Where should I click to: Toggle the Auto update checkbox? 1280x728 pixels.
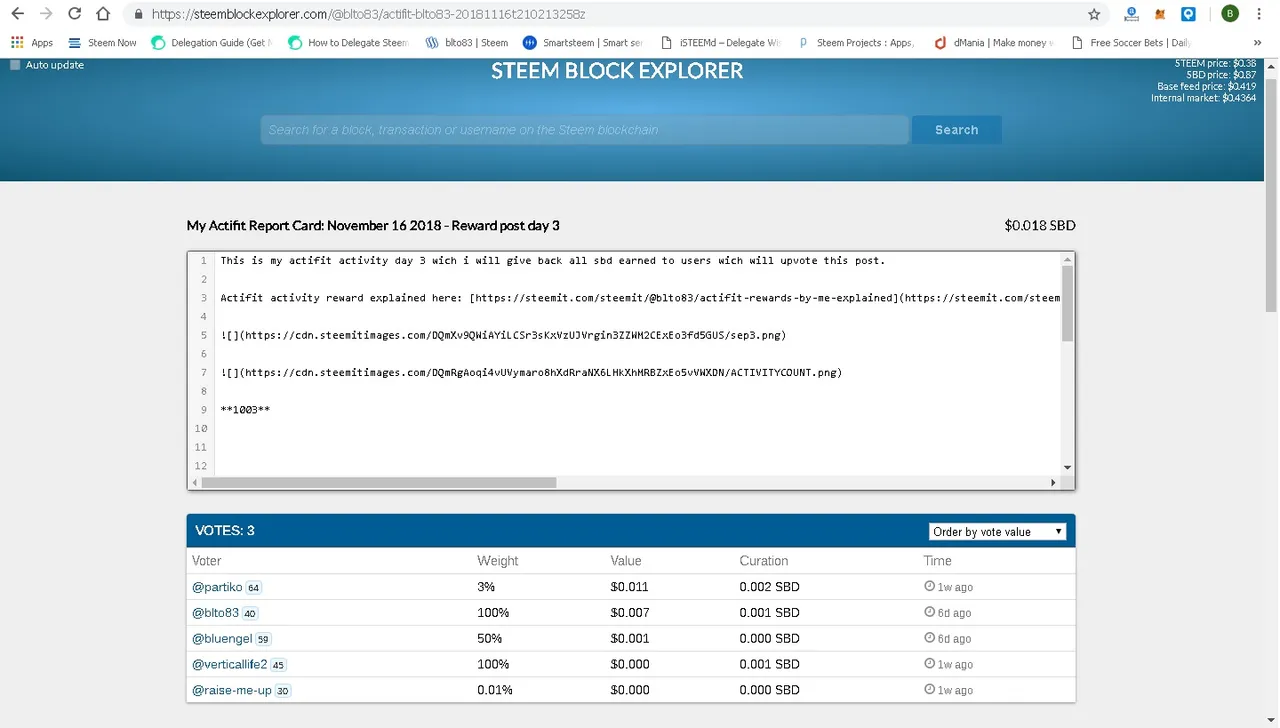15,65
